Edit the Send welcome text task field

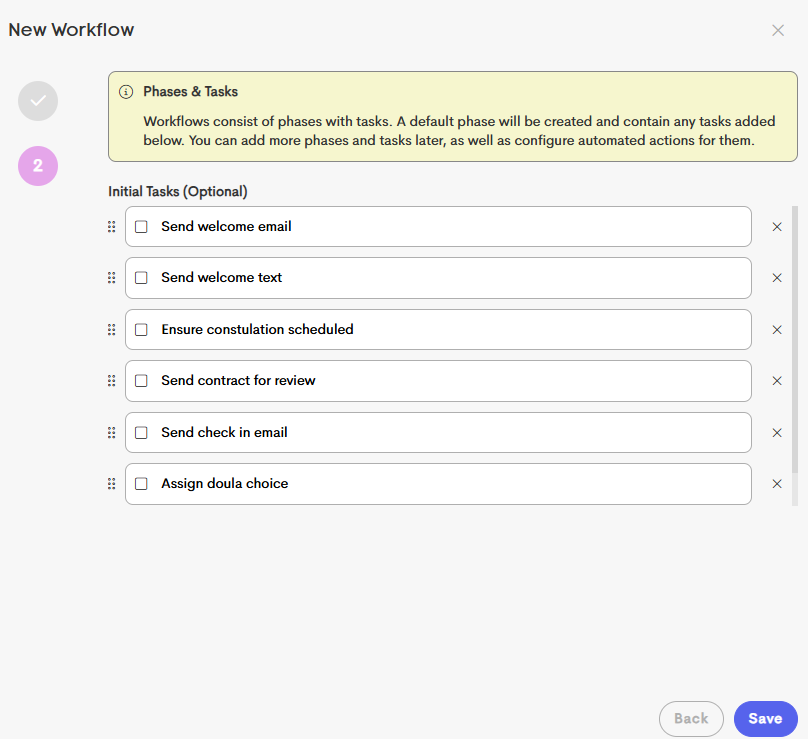click(x=438, y=278)
